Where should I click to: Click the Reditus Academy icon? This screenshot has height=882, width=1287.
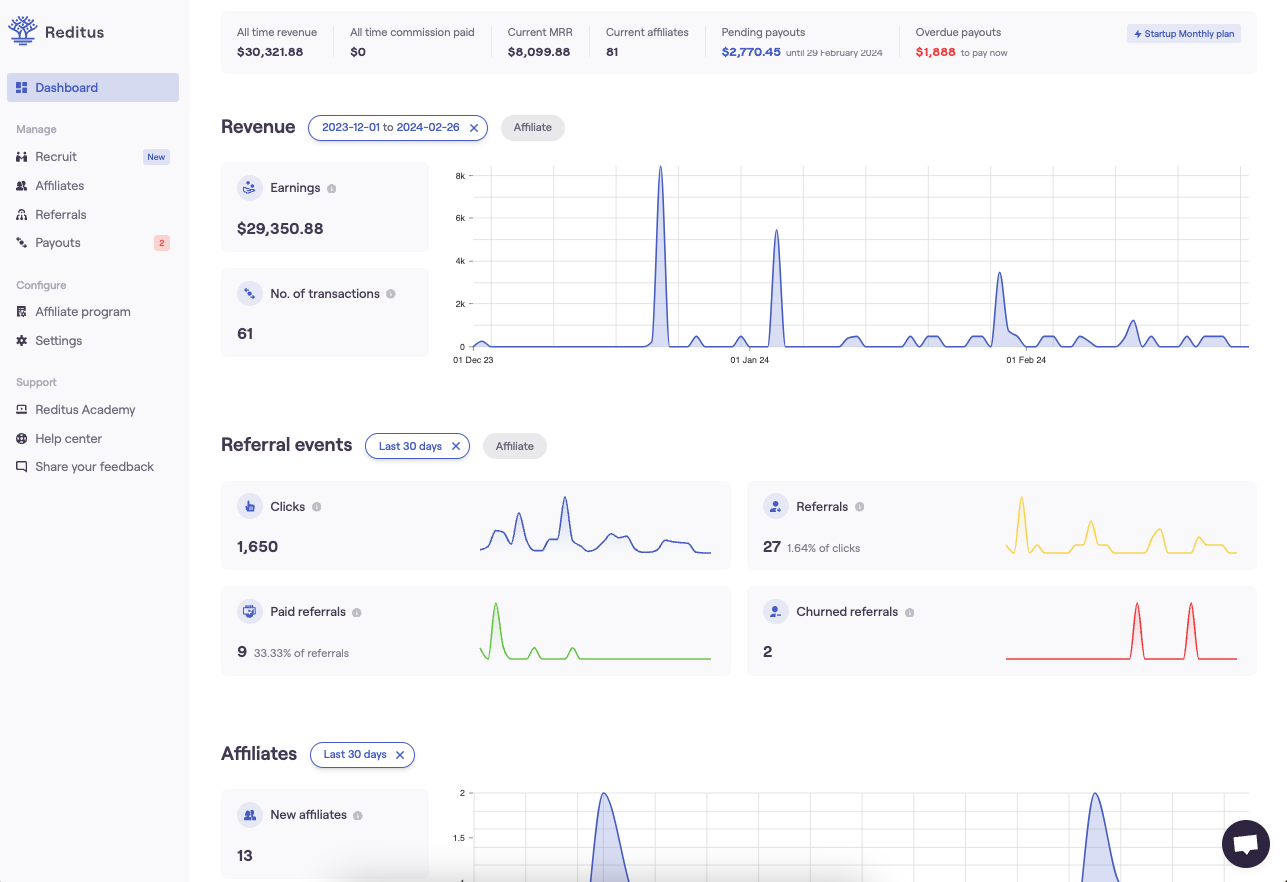tap(21, 409)
